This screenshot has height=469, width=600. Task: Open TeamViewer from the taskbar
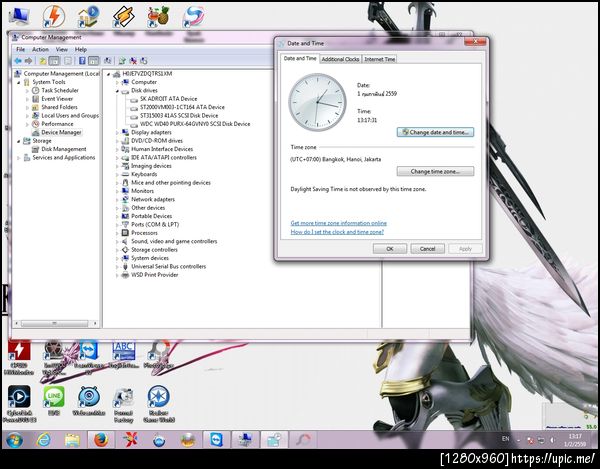[217, 440]
